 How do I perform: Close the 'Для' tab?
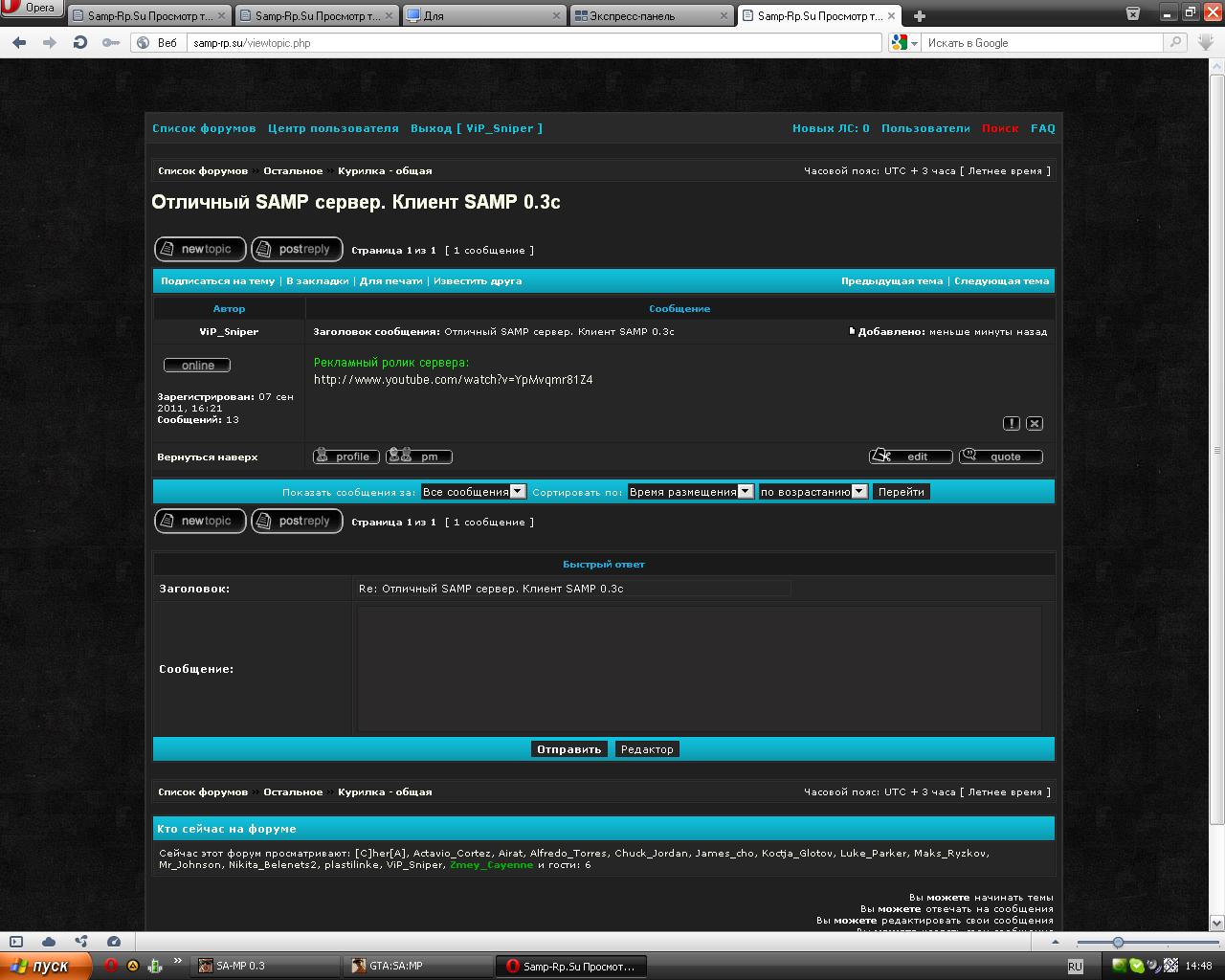coord(557,15)
